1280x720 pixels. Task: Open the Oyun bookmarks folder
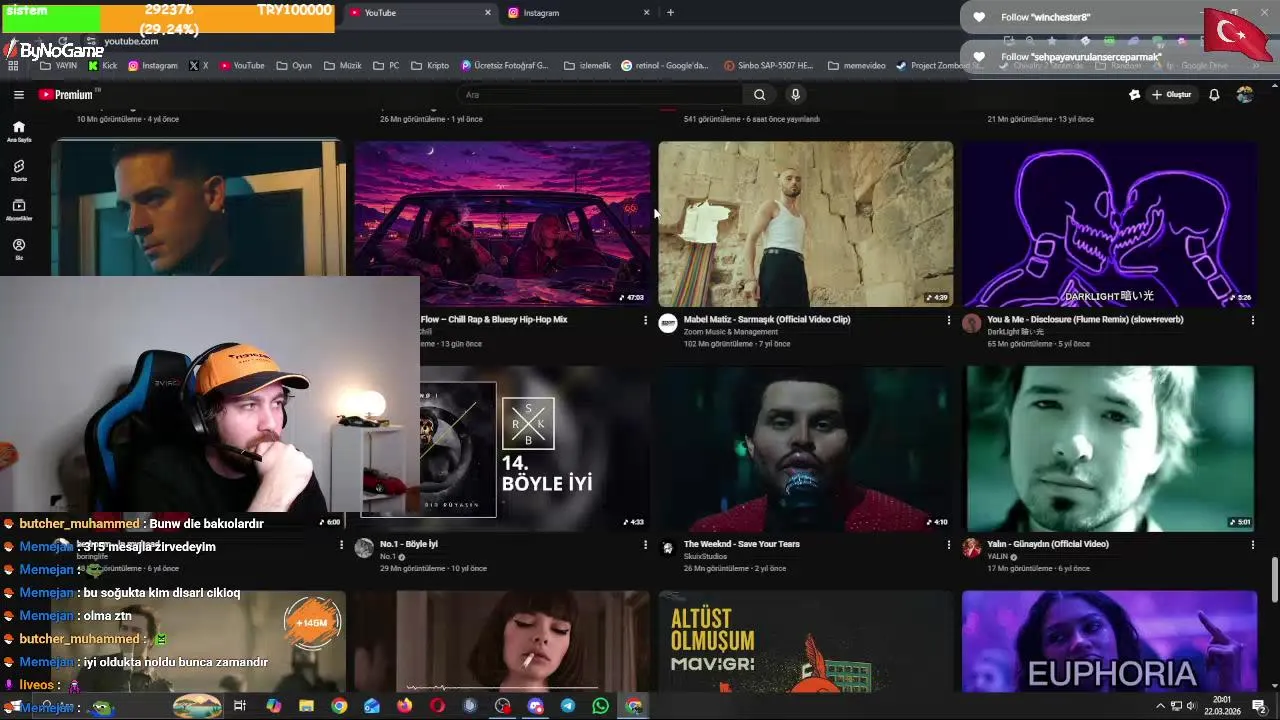pos(294,66)
